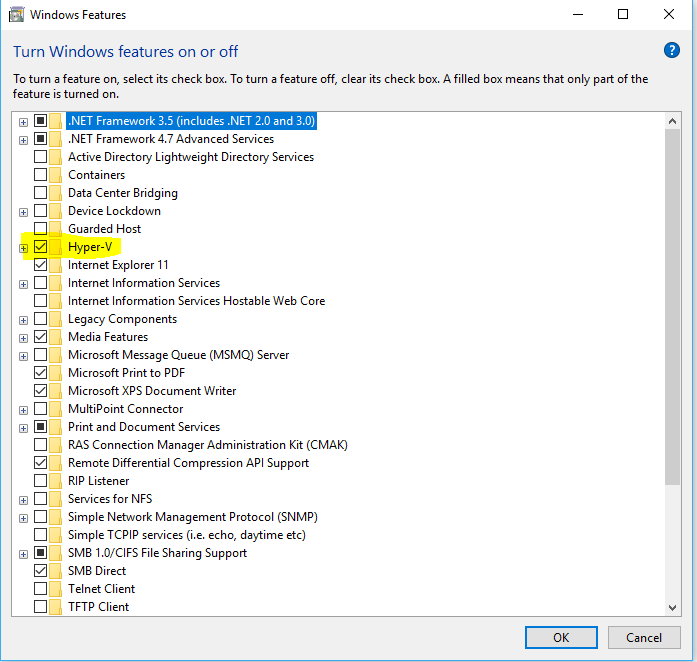Click the Legacy Components folder icon
The image size is (697, 662).
click(x=56, y=319)
